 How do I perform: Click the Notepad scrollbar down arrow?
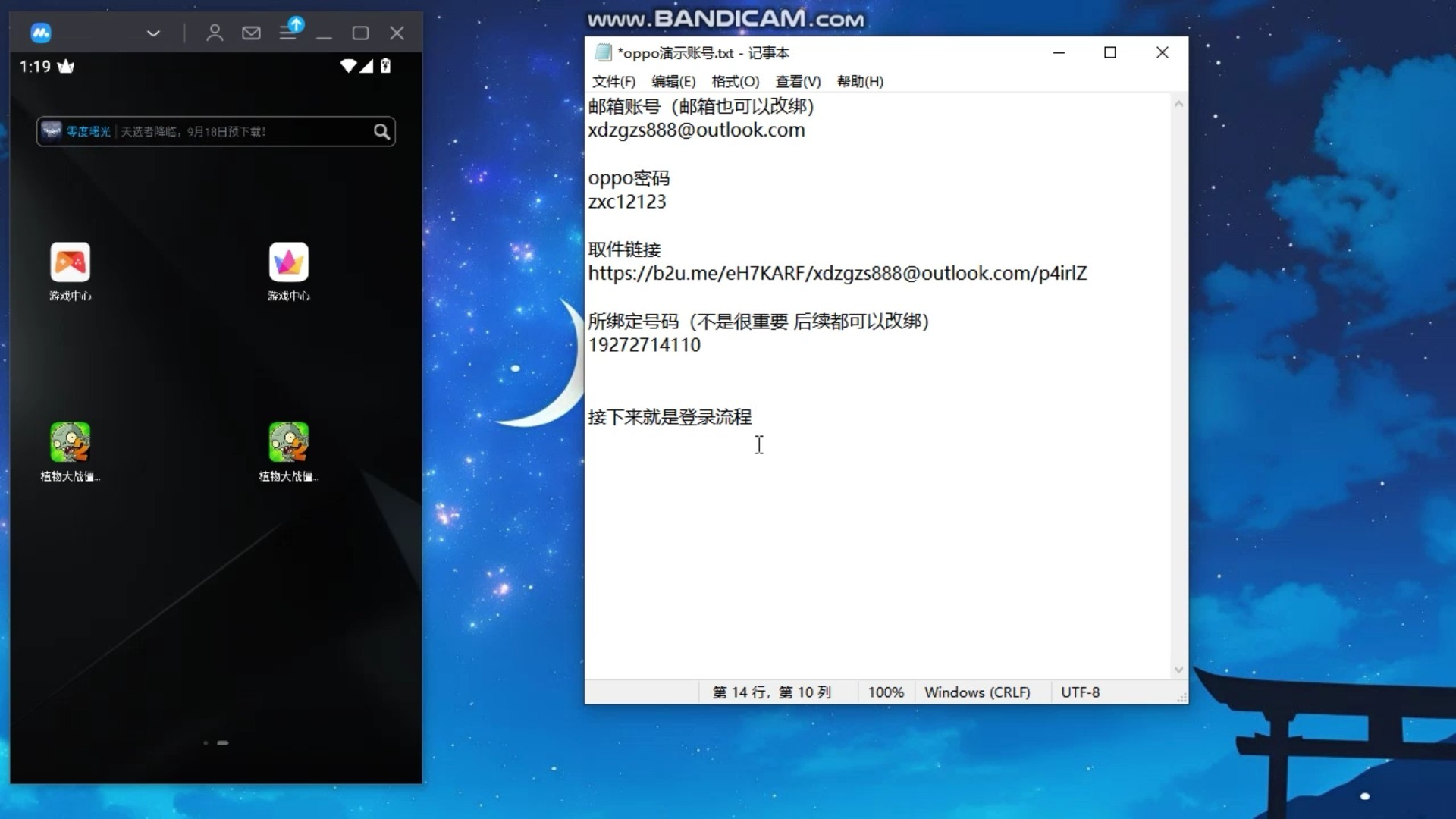point(1178,670)
